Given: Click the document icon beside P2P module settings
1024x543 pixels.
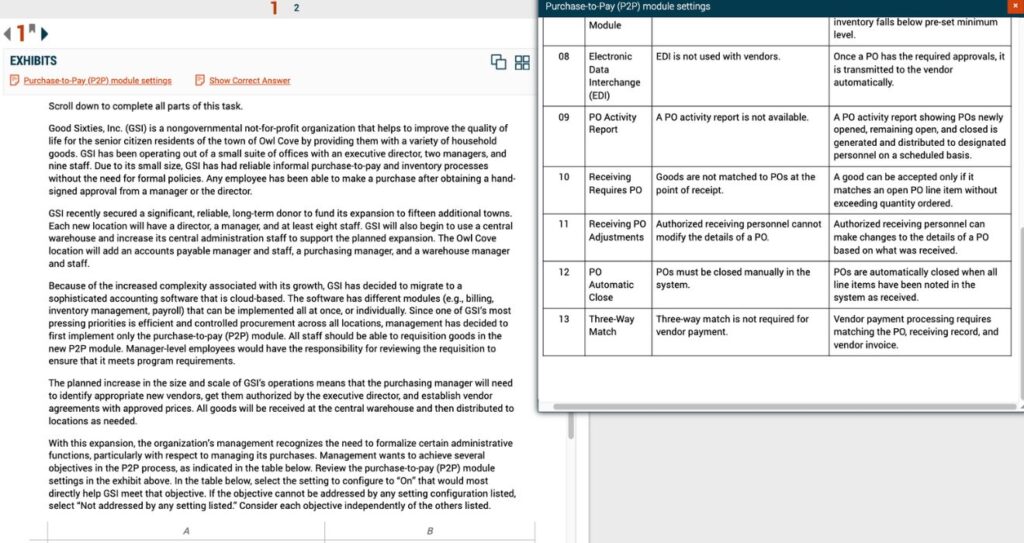Looking at the screenshot, I should click(x=15, y=81).
